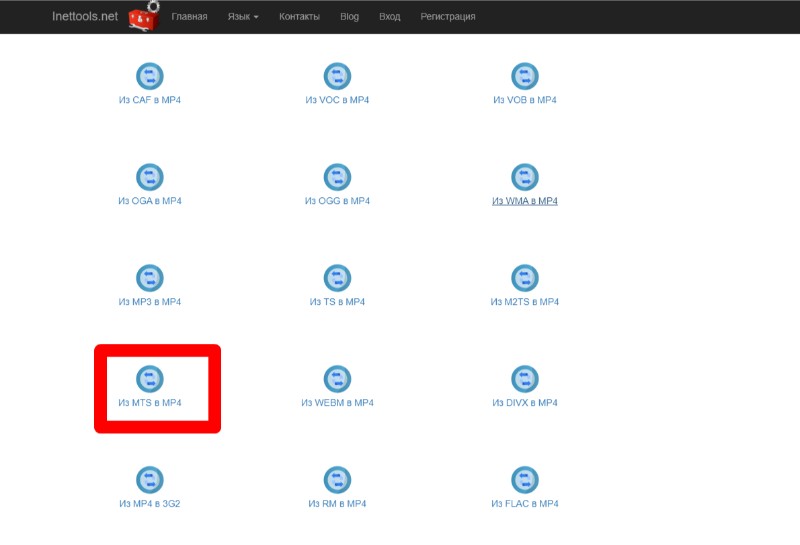Open the 'Из VOB в MP4' link
The width and height of the screenshot is (800, 545).
(x=525, y=100)
